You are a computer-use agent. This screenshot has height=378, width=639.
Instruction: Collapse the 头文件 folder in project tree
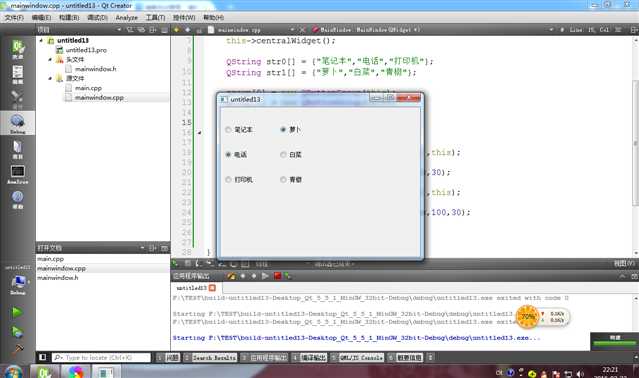point(50,59)
